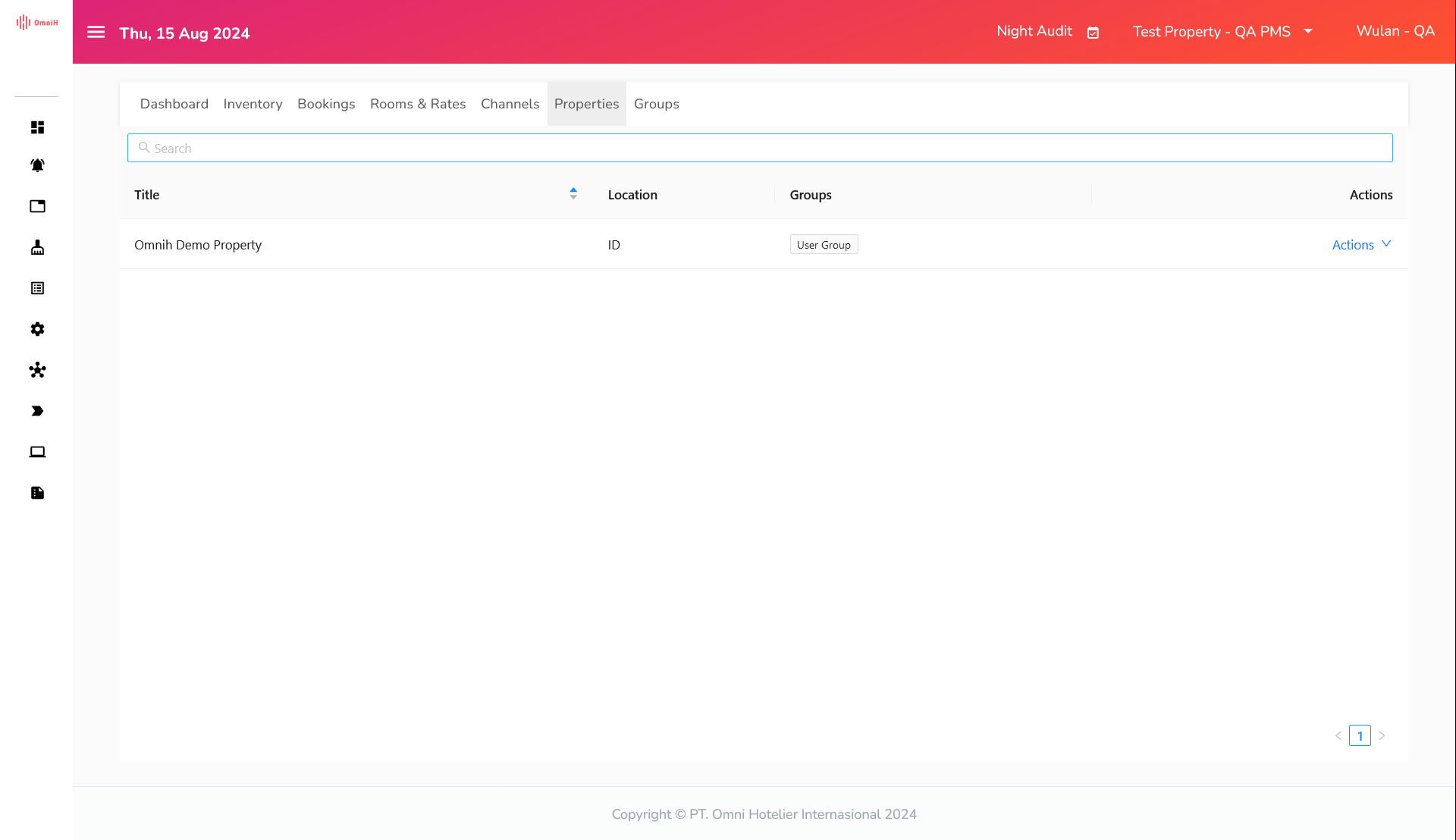The image size is (1456, 840).
Task: Focus the Search input field
Action: pyautogui.click(x=758, y=148)
